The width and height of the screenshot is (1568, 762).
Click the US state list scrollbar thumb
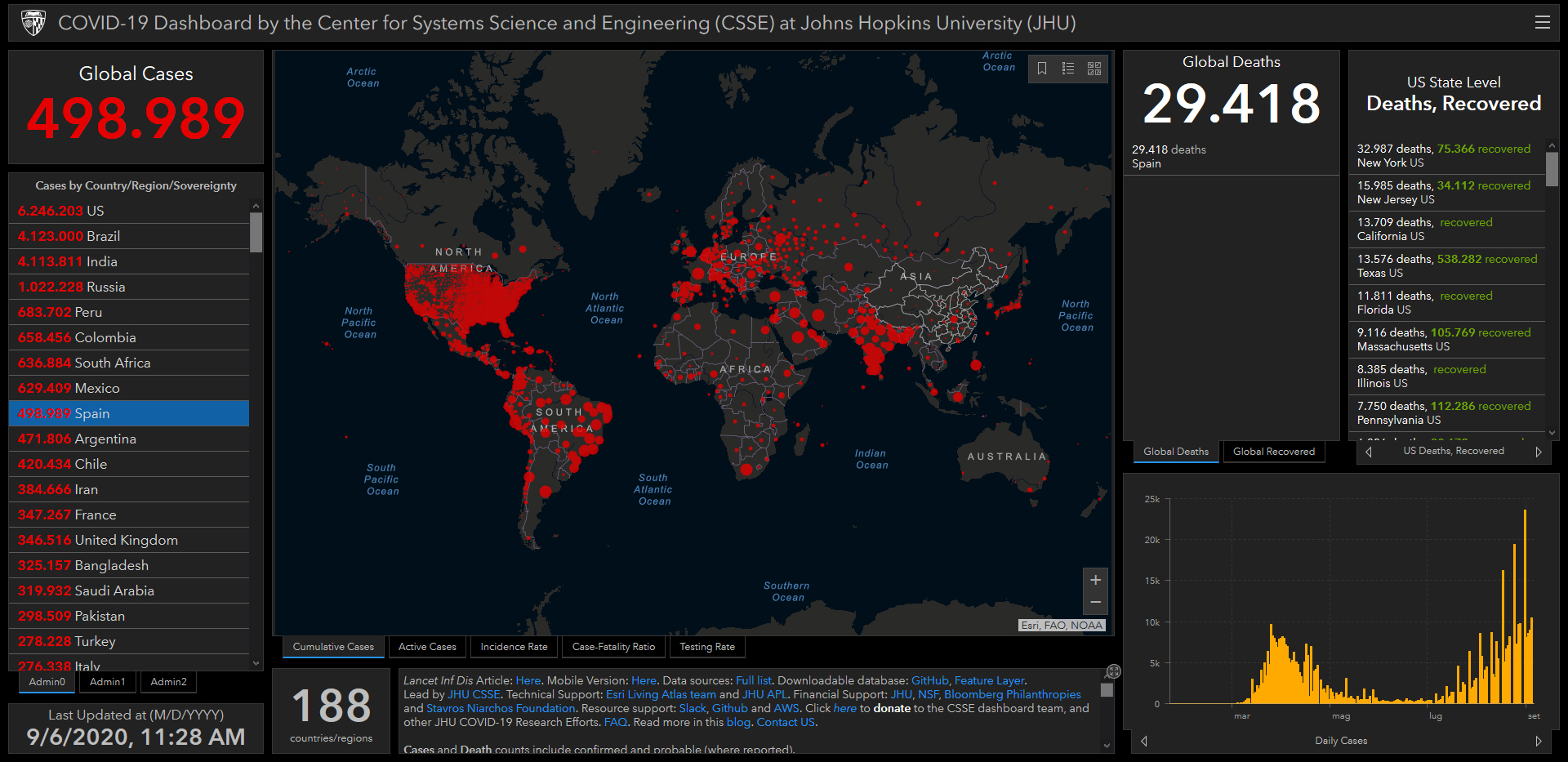coord(1552,169)
